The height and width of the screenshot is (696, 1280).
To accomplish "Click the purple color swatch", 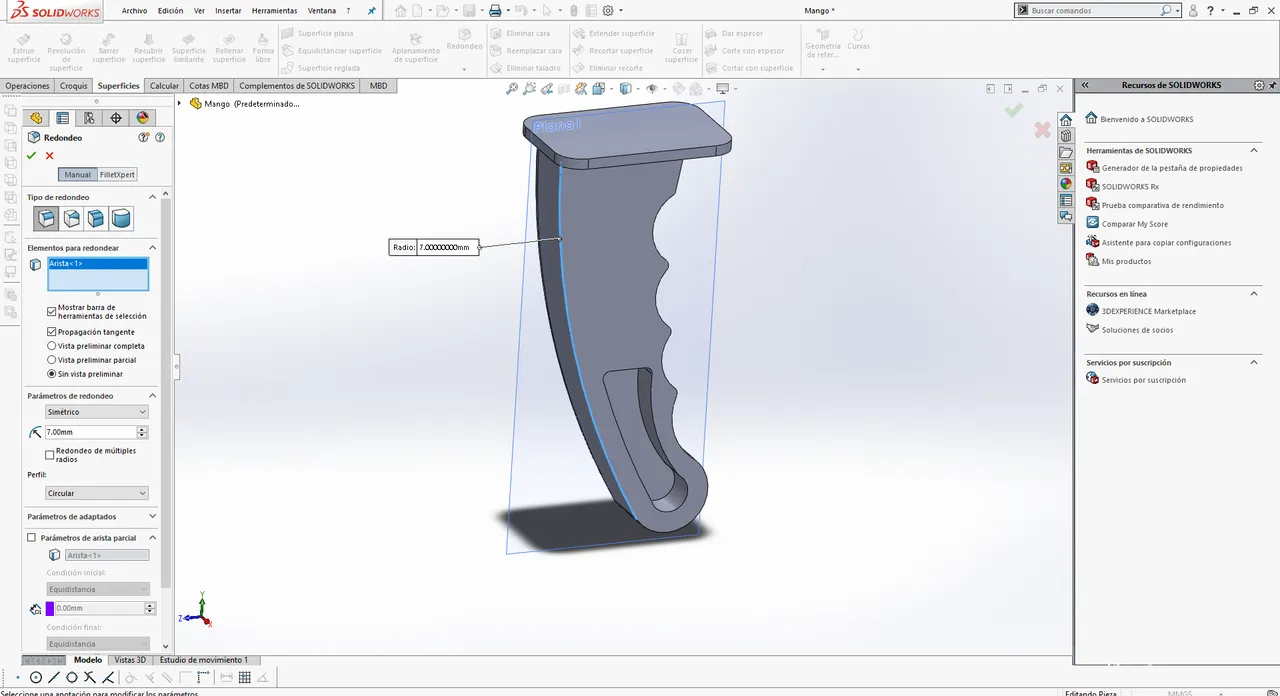I will [49, 608].
